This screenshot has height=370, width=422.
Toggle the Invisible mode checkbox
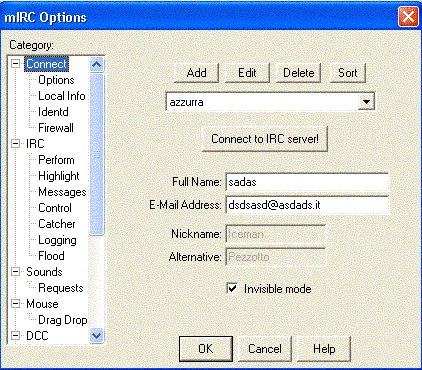[232, 288]
